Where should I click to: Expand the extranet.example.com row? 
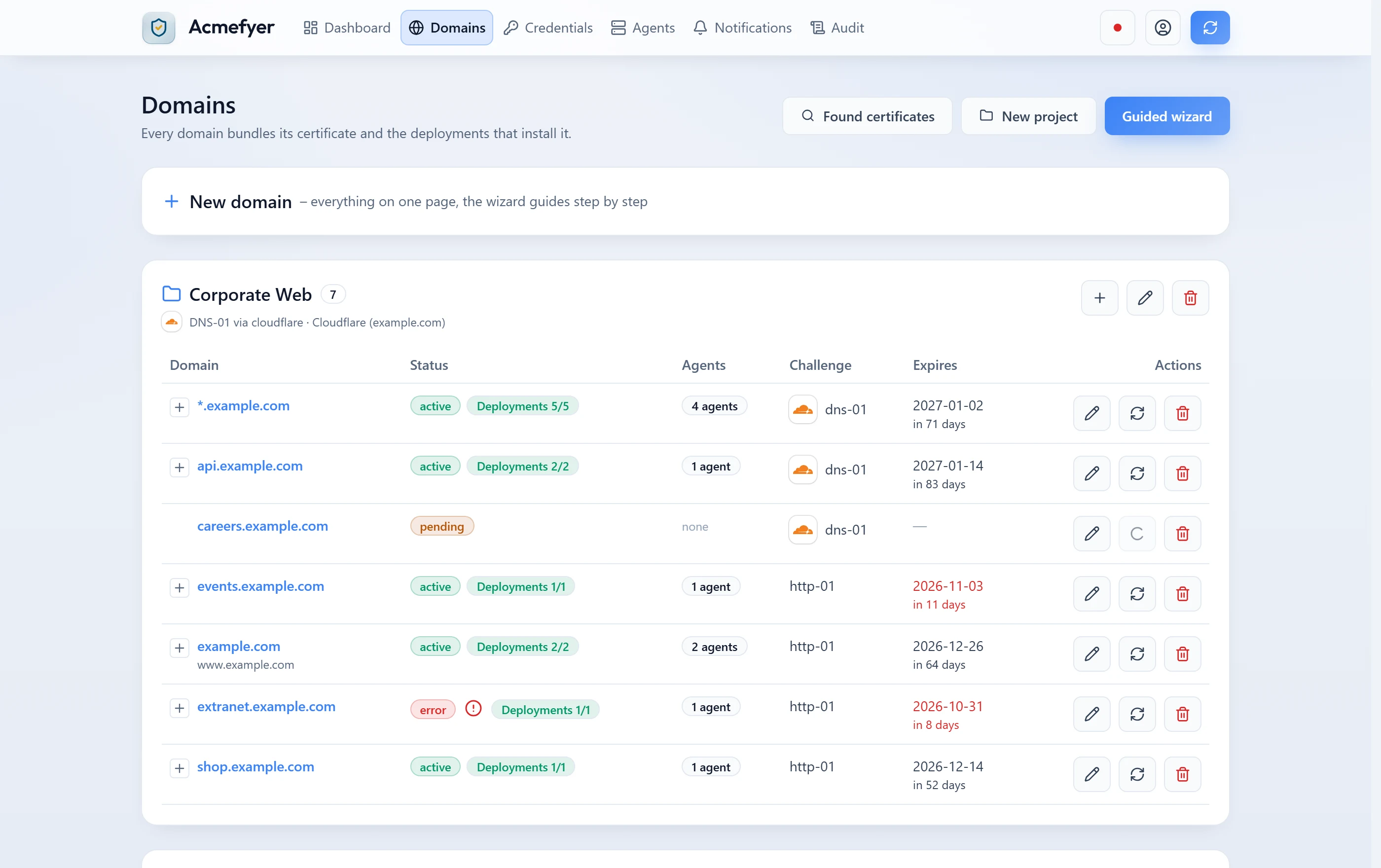(180, 708)
